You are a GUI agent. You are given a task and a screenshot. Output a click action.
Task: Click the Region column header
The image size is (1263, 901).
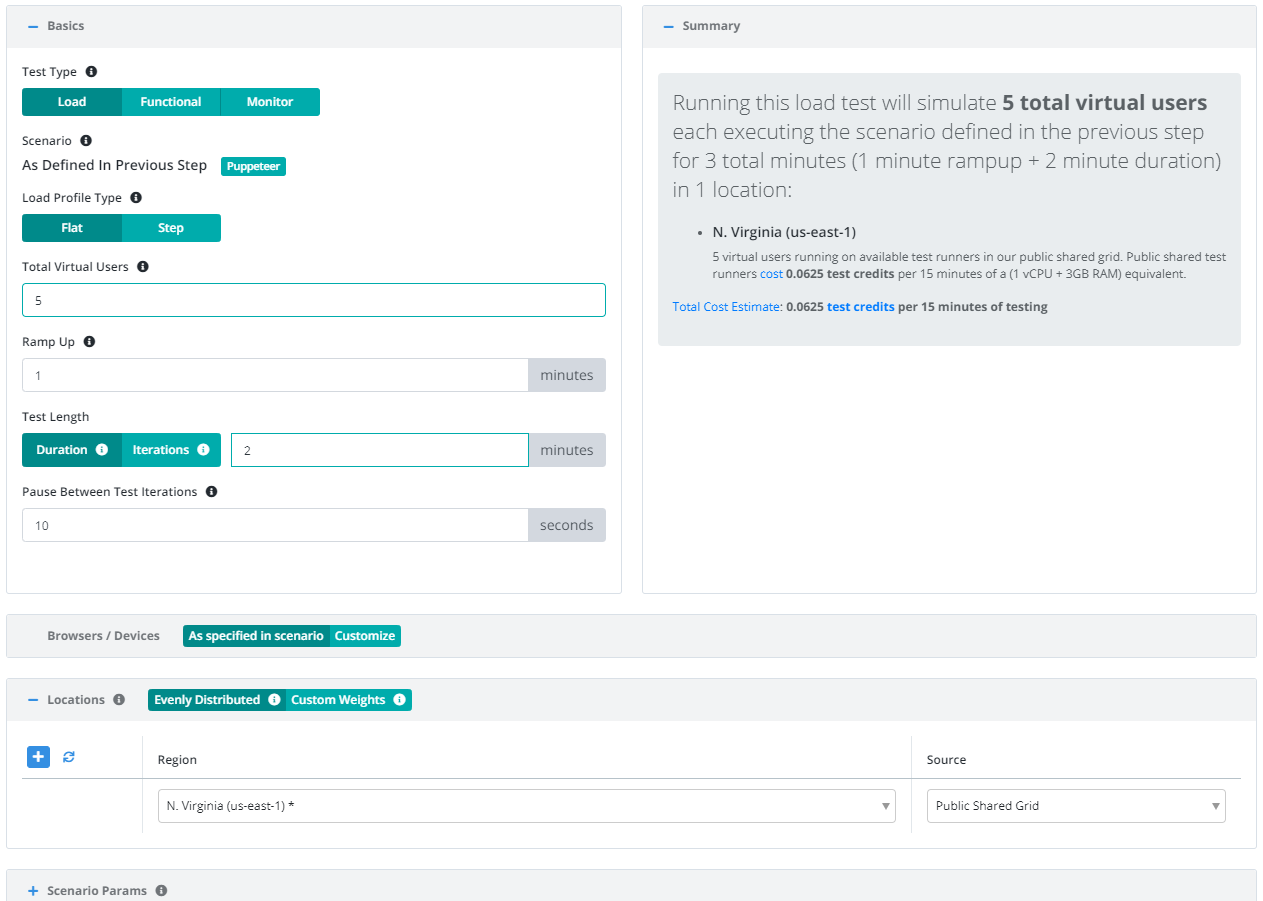click(177, 760)
